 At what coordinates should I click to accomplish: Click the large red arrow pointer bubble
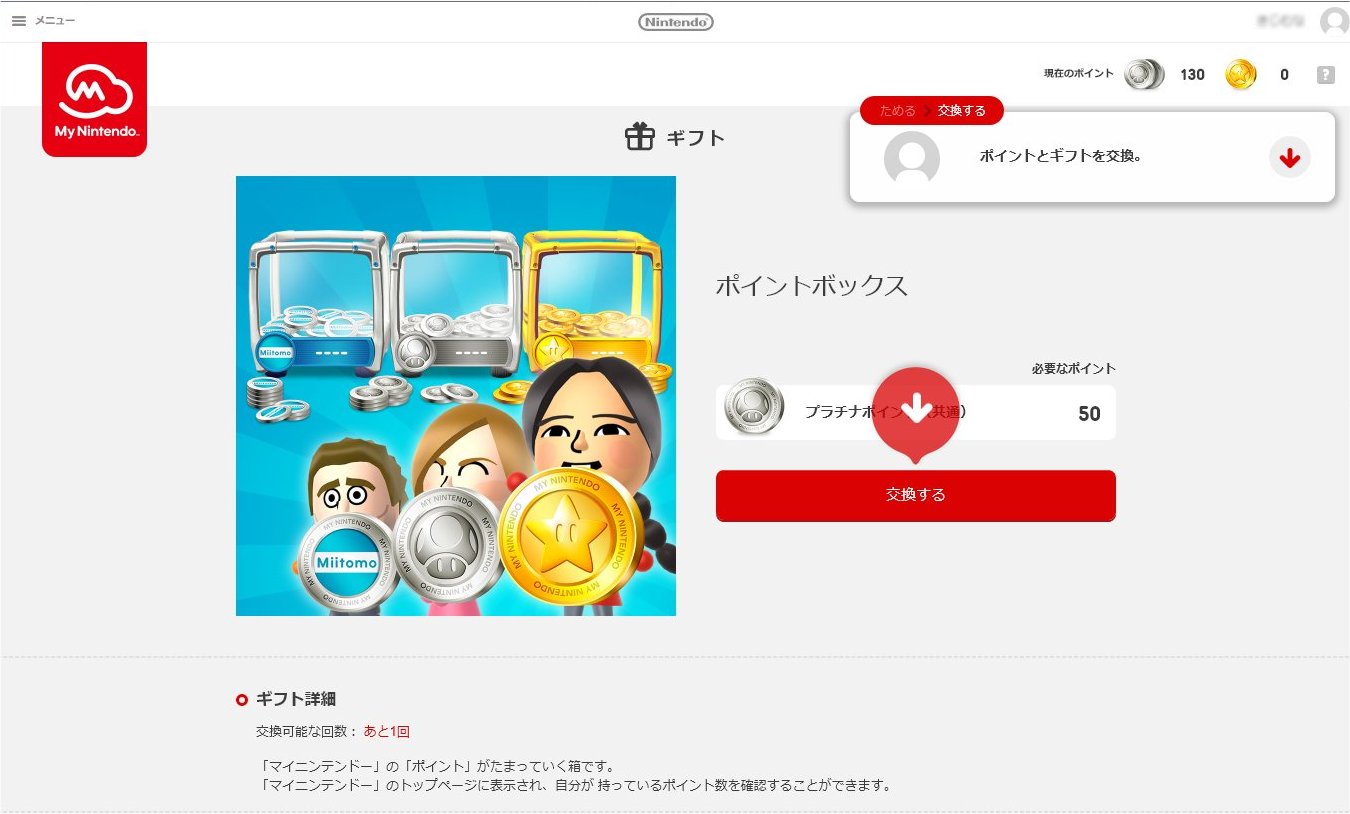coord(916,413)
